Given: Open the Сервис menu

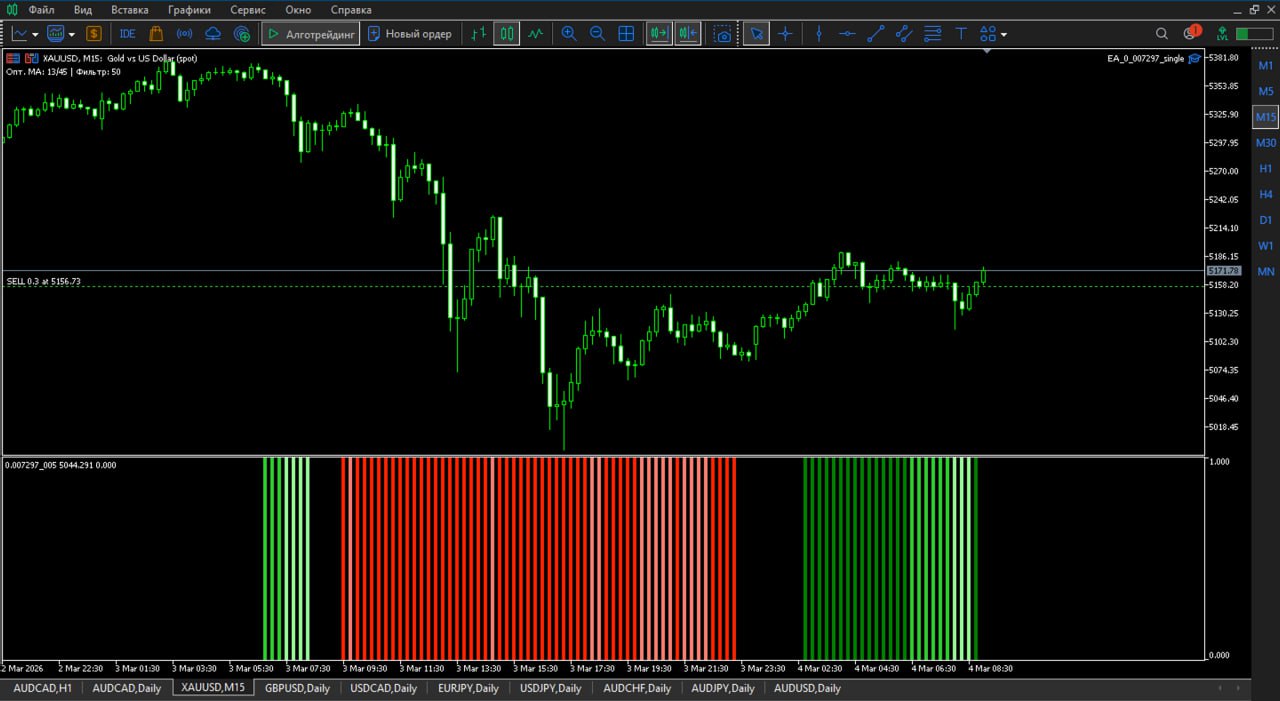Looking at the screenshot, I should click(x=247, y=9).
